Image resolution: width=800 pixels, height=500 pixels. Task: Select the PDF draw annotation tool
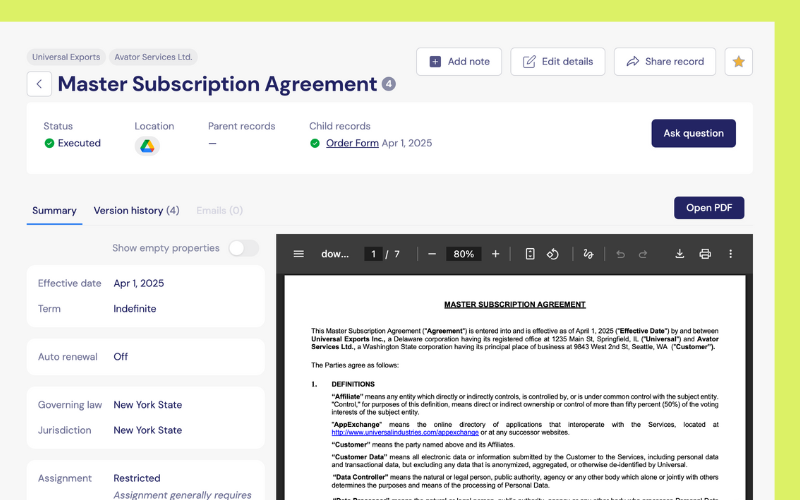[x=588, y=254]
